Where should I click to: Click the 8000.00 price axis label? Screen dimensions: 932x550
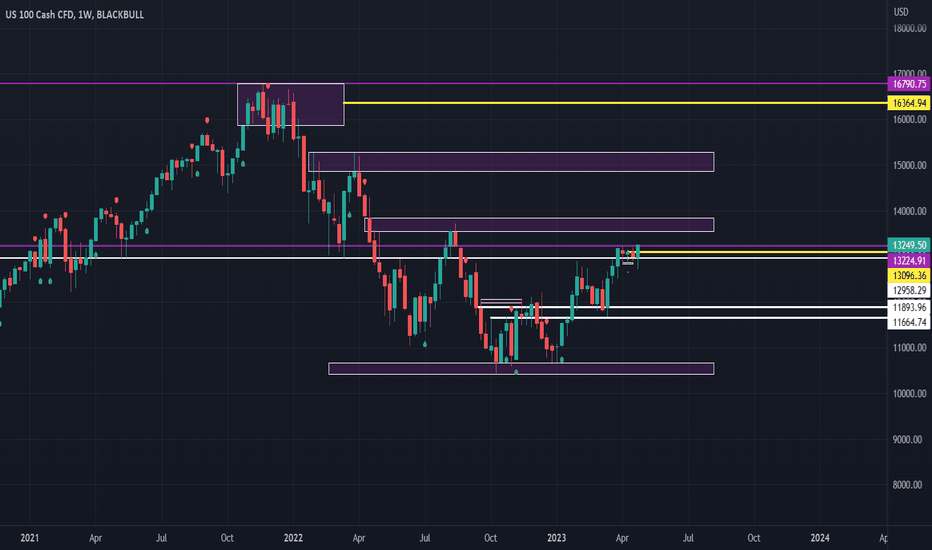point(909,485)
